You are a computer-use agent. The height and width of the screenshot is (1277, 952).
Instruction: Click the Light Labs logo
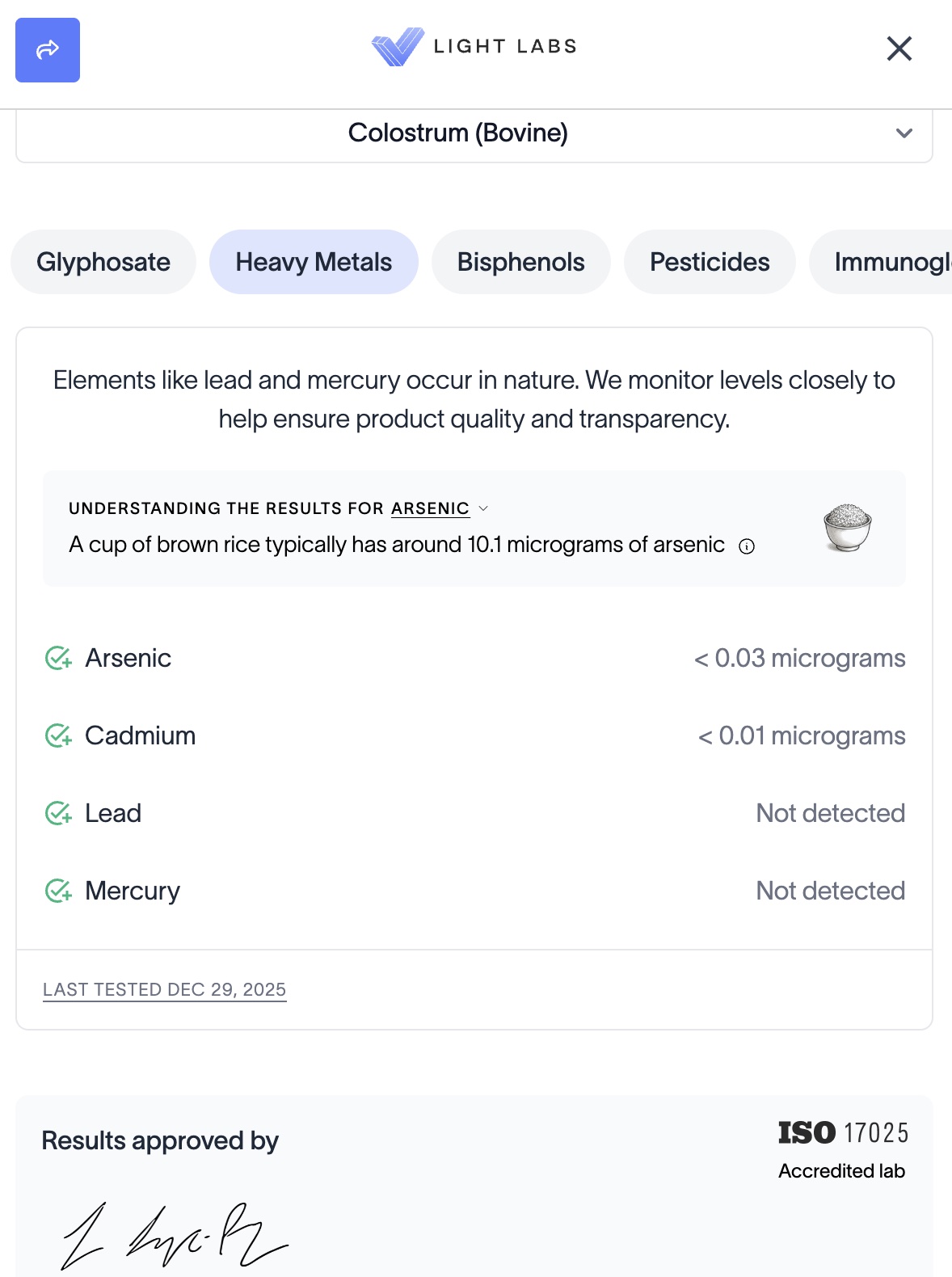point(474,47)
